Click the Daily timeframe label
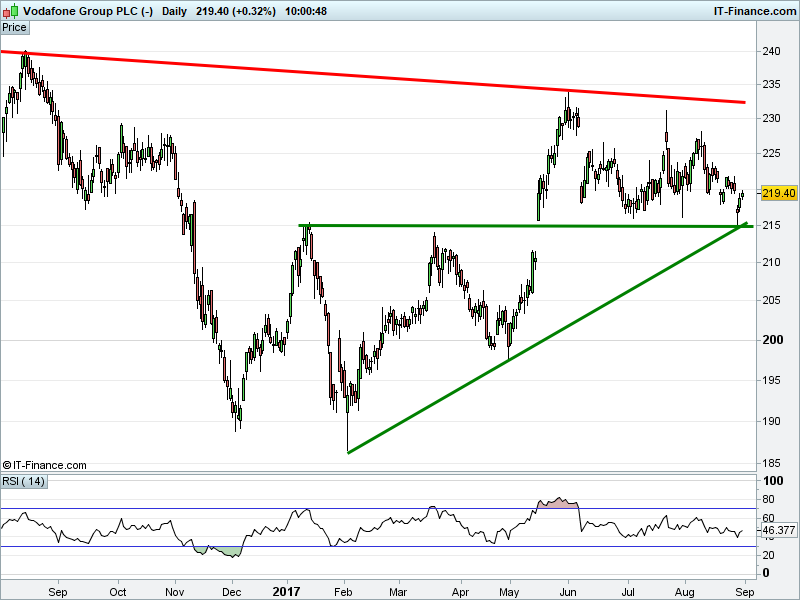Screen dimensions: 800x600 (174, 11)
